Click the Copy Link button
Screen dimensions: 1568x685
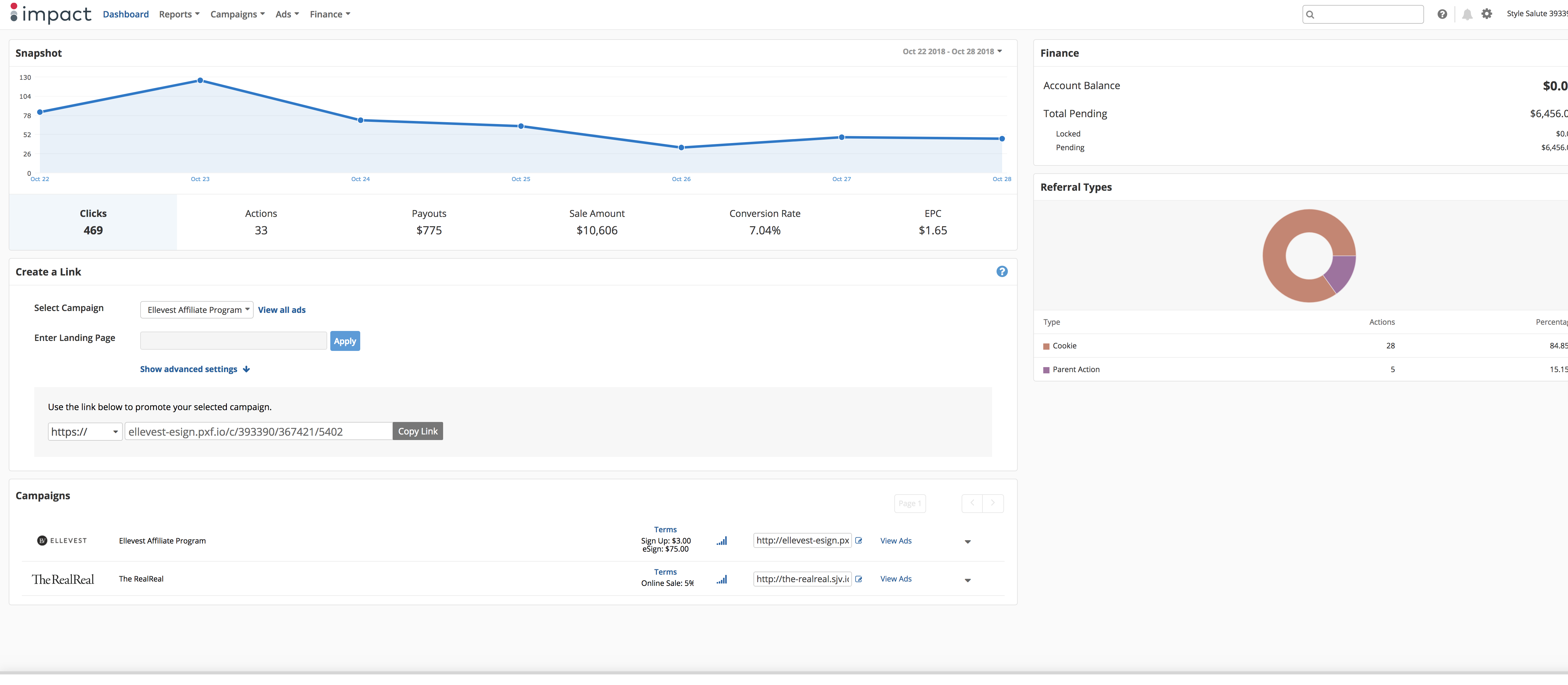418,431
